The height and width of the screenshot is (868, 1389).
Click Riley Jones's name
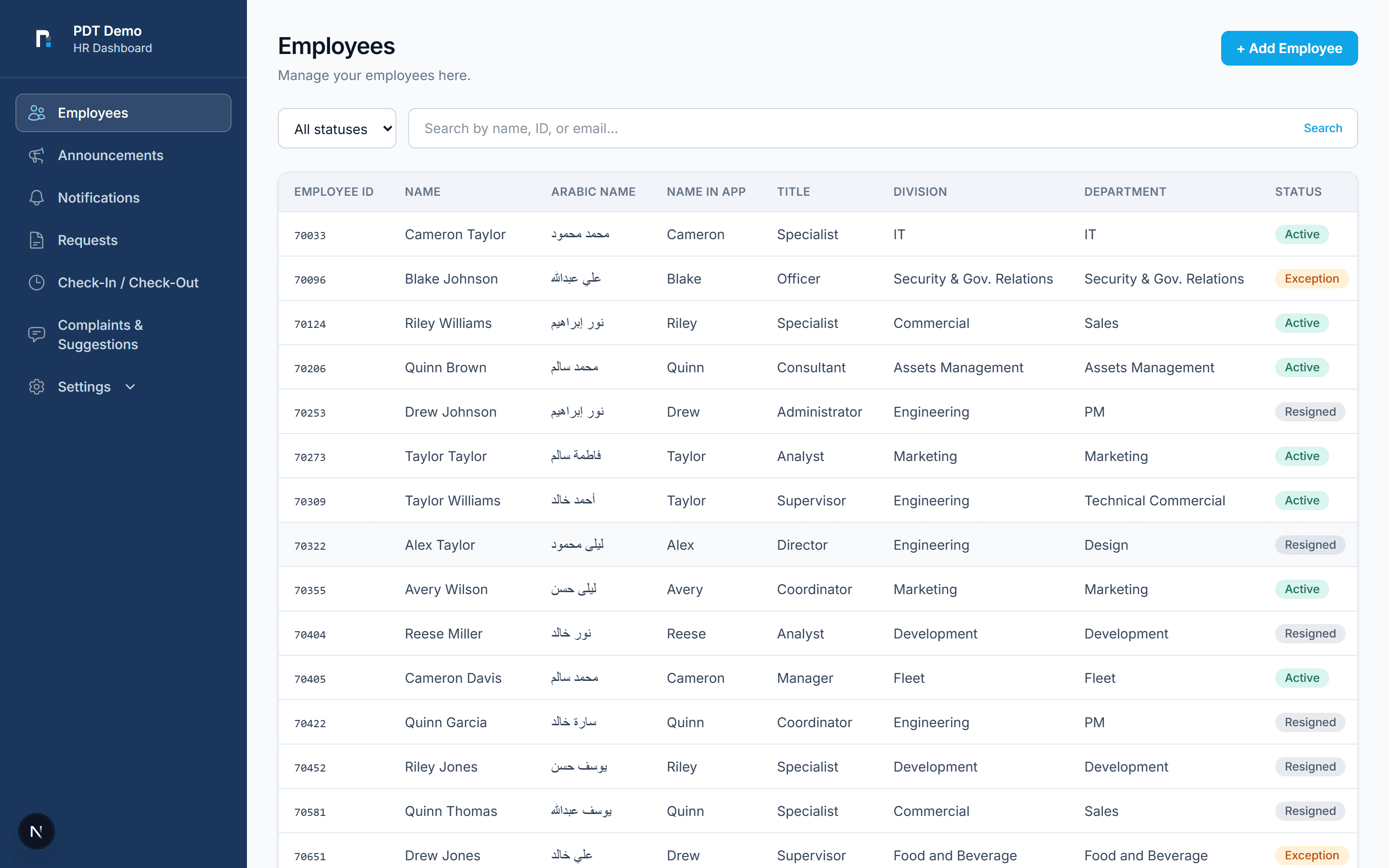[x=441, y=767]
